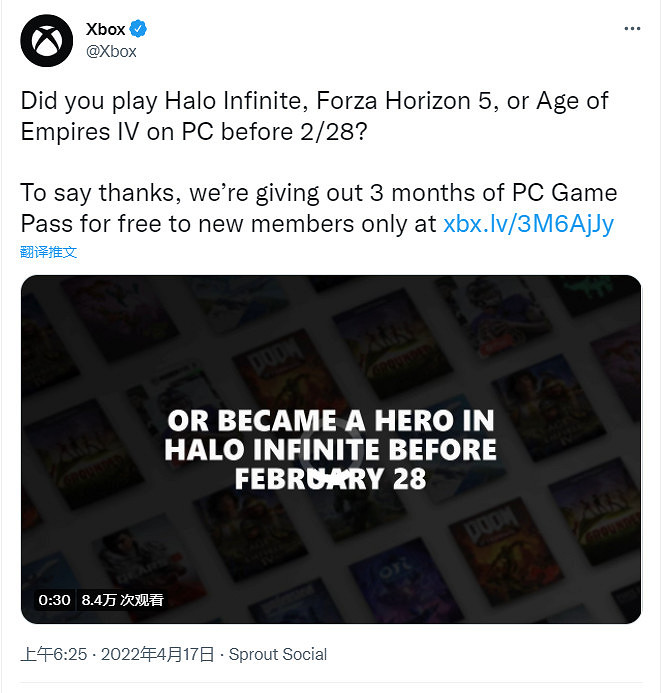662x693 pixels.
Task: Click the "HALO INFINITE BEFORE" caption line
Action: point(331,449)
